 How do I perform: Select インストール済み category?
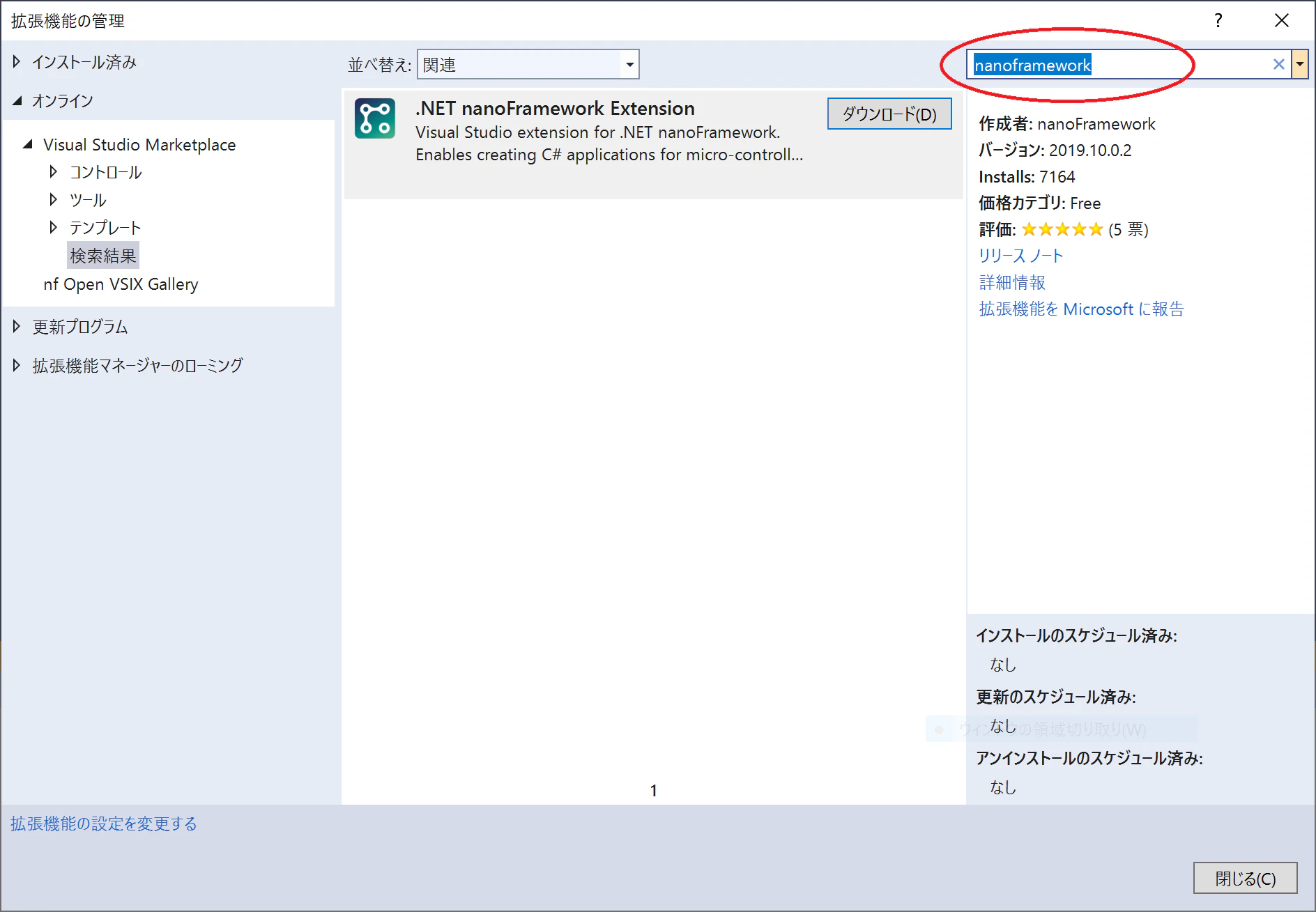point(84,62)
